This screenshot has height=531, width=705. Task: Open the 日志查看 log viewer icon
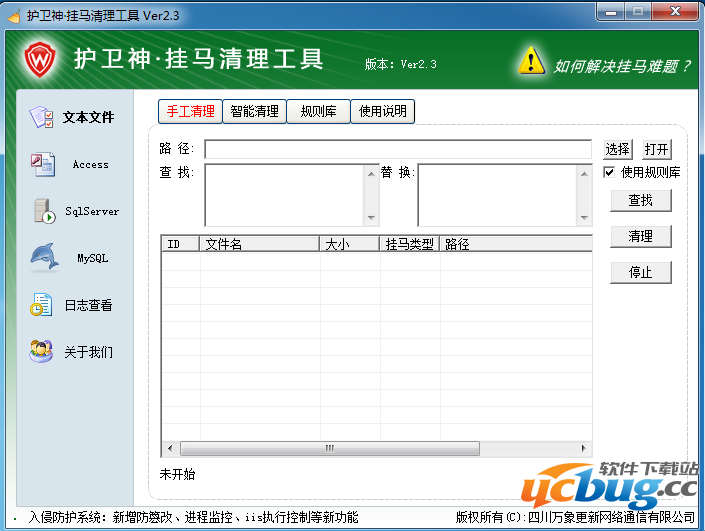(41, 305)
